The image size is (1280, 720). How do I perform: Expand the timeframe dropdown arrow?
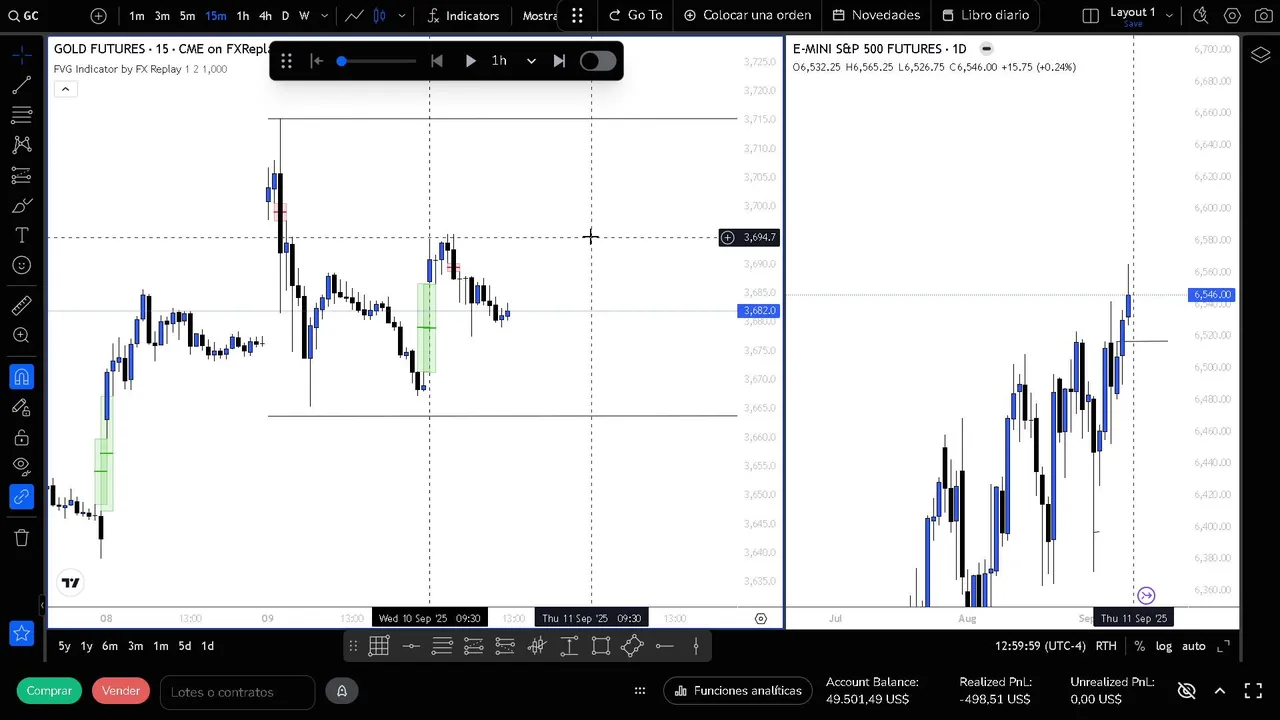click(324, 16)
